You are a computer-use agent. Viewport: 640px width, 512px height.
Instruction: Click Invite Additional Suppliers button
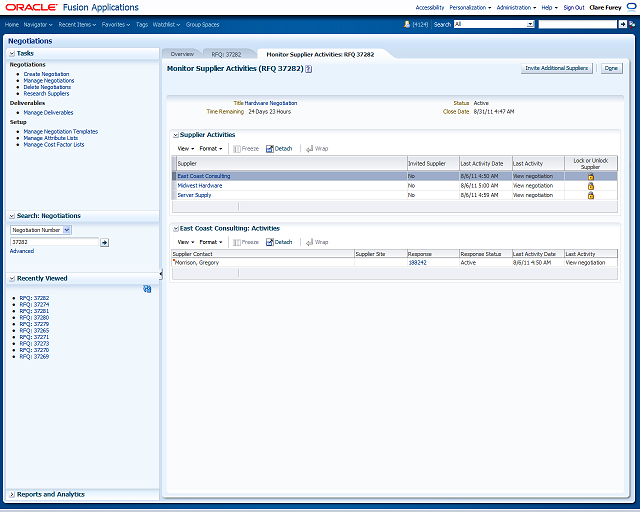point(557,68)
